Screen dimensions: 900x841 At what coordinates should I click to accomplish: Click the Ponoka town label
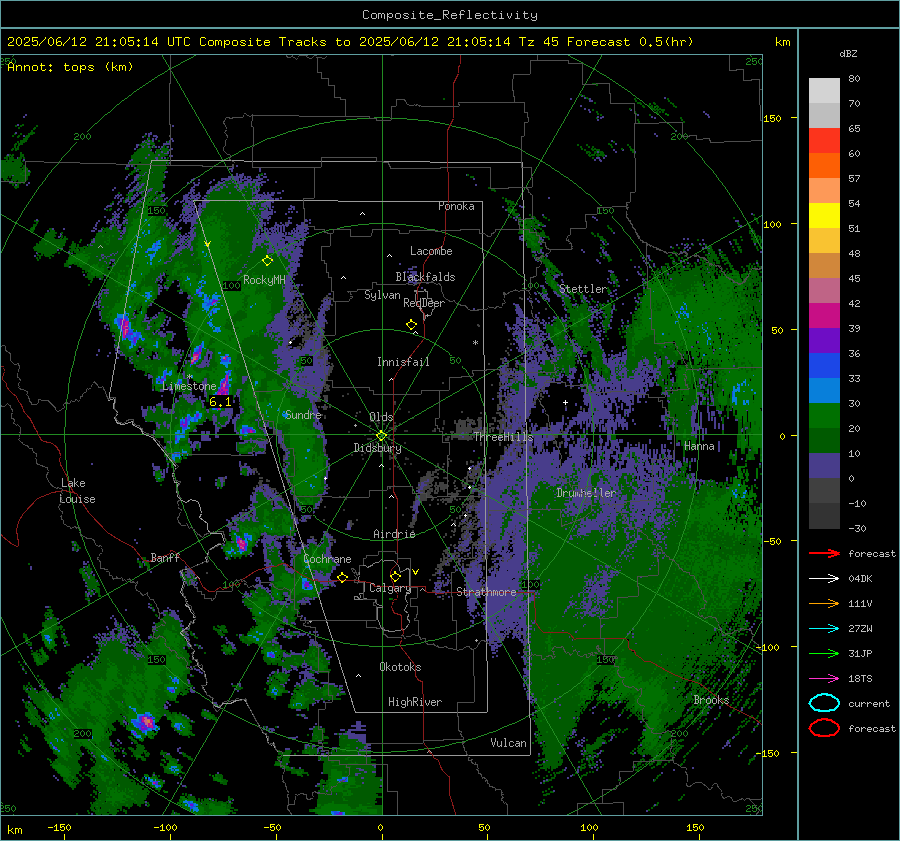[x=456, y=206]
